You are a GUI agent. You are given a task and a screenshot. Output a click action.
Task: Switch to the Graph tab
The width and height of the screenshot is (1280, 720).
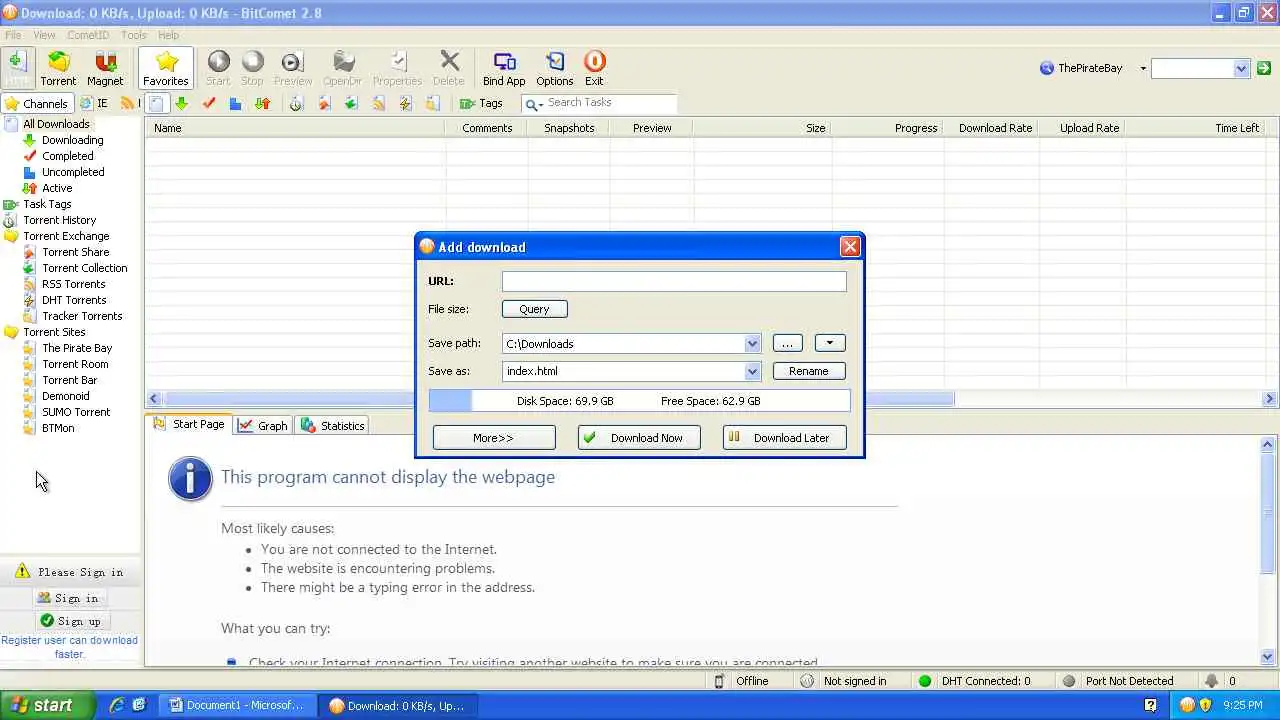tap(263, 425)
